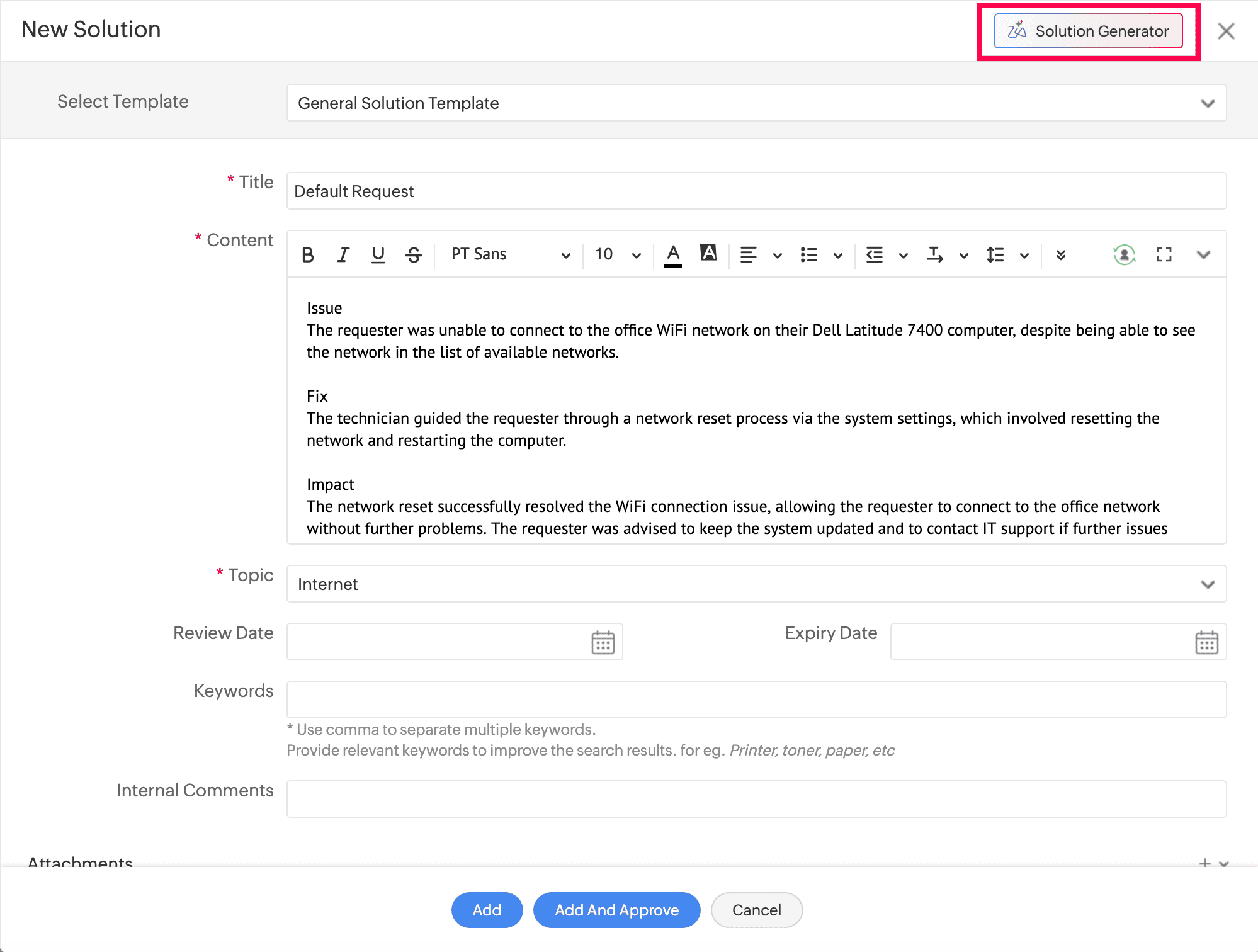Apply strikethrough formatting
This screenshot has width=1258, height=952.
point(414,254)
